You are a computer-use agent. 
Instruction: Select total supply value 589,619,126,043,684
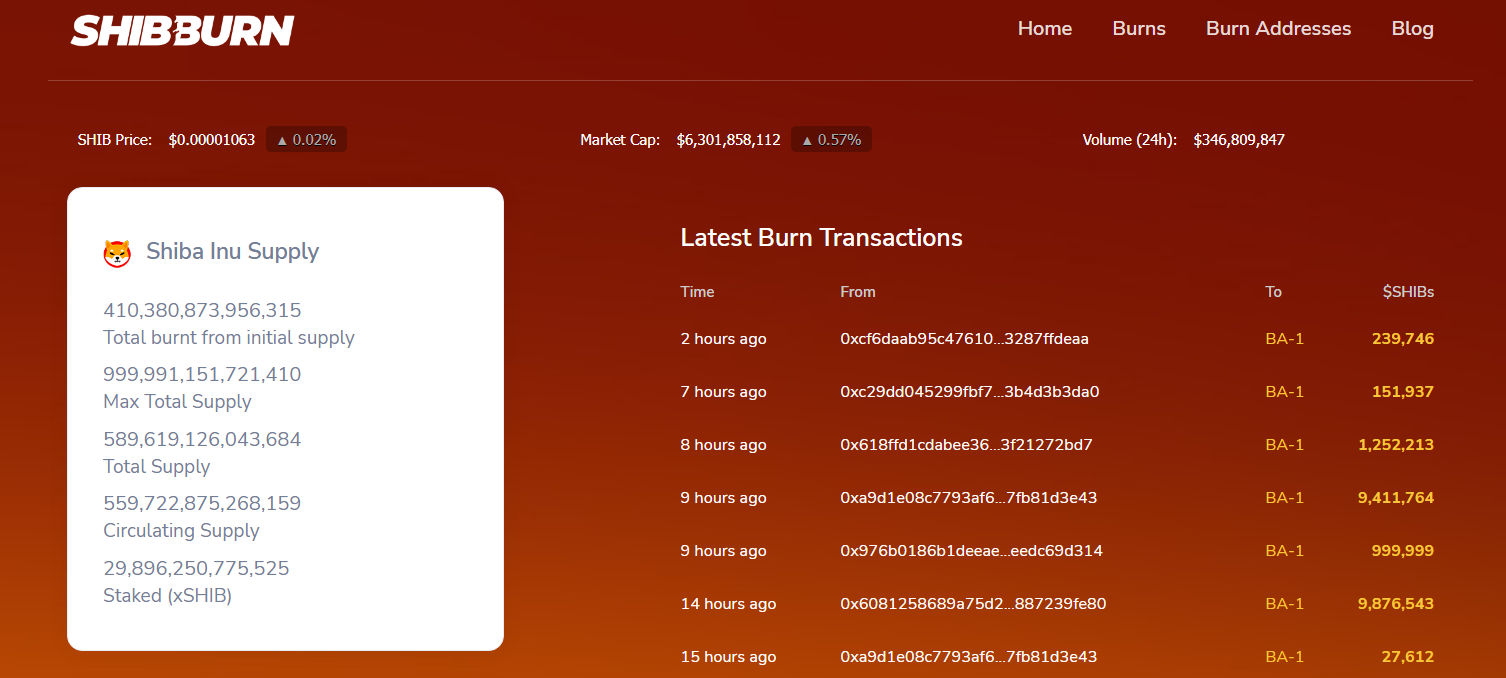(x=202, y=440)
